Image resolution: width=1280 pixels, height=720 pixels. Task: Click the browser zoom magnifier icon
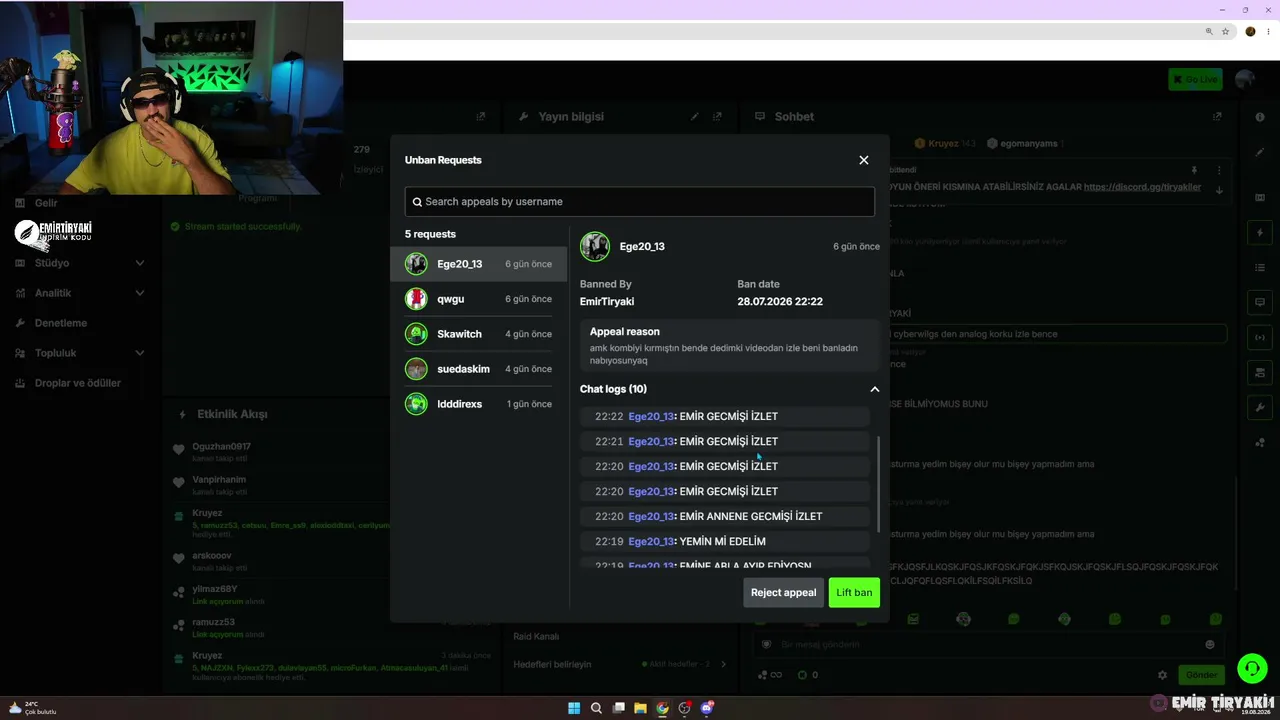1209,31
